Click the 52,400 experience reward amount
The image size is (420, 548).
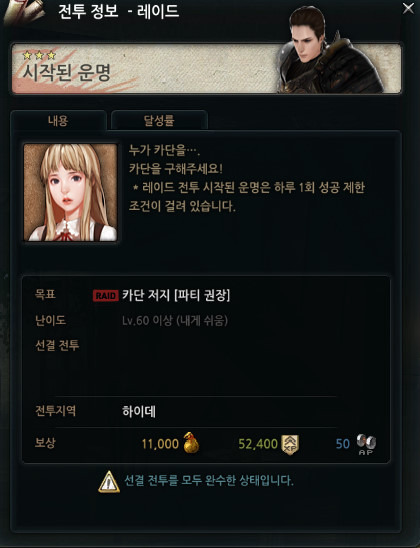(x=258, y=444)
